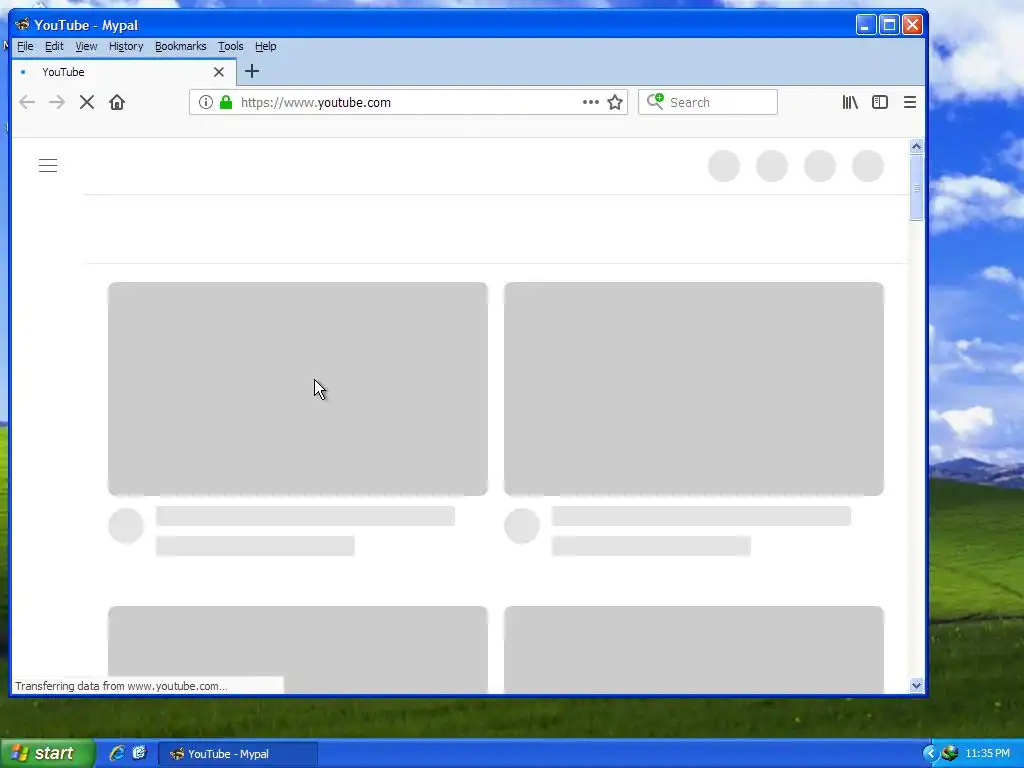1024x768 pixels.
Task: Click the page scrollbar up arrow
Action: [916, 146]
